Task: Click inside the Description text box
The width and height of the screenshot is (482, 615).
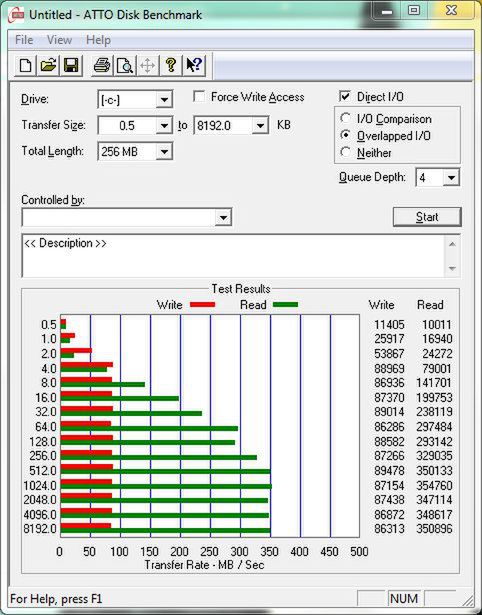Action: pyautogui.click(x=234, y=256)
